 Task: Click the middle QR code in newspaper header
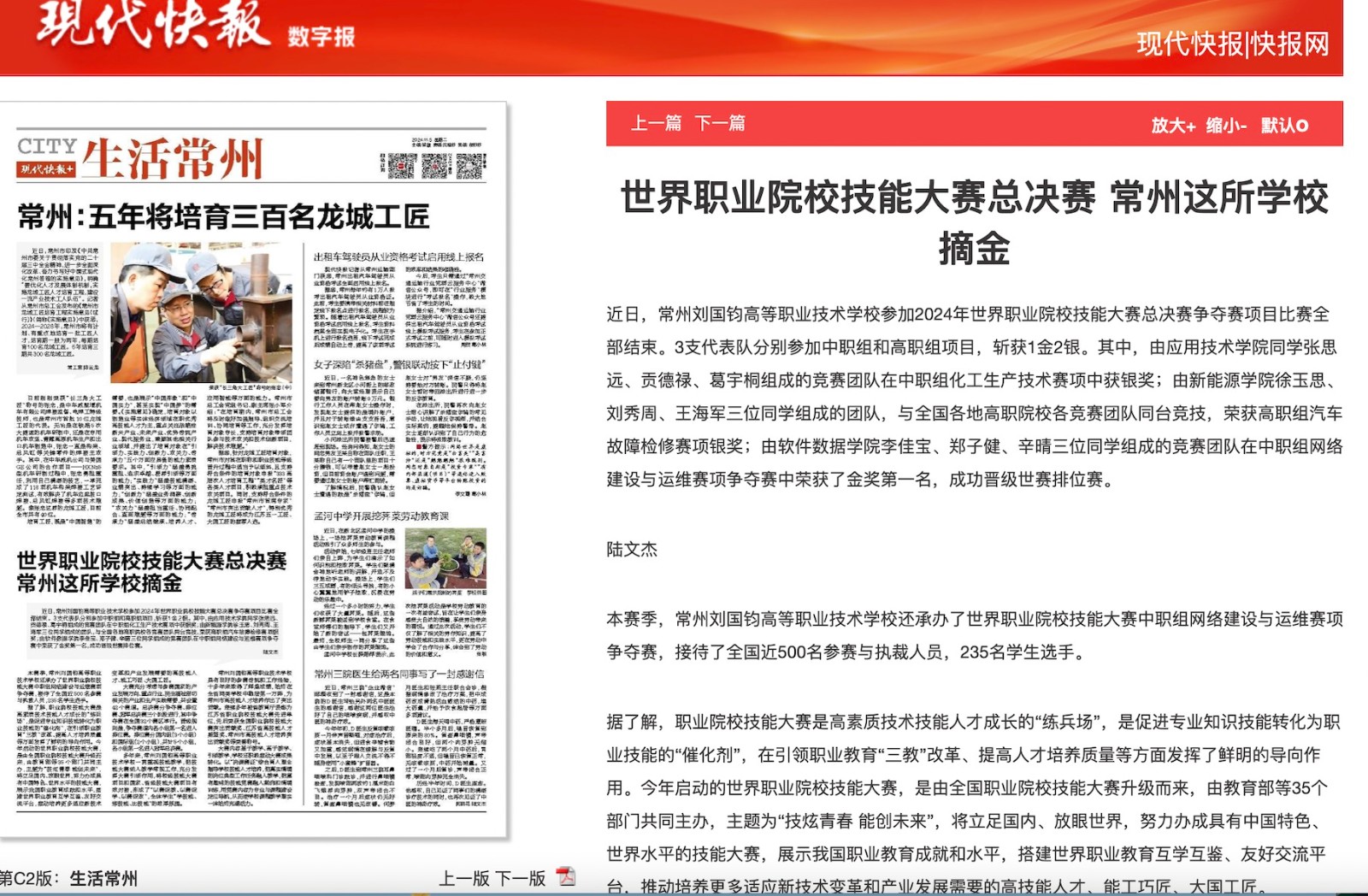[x=435, y=166]
